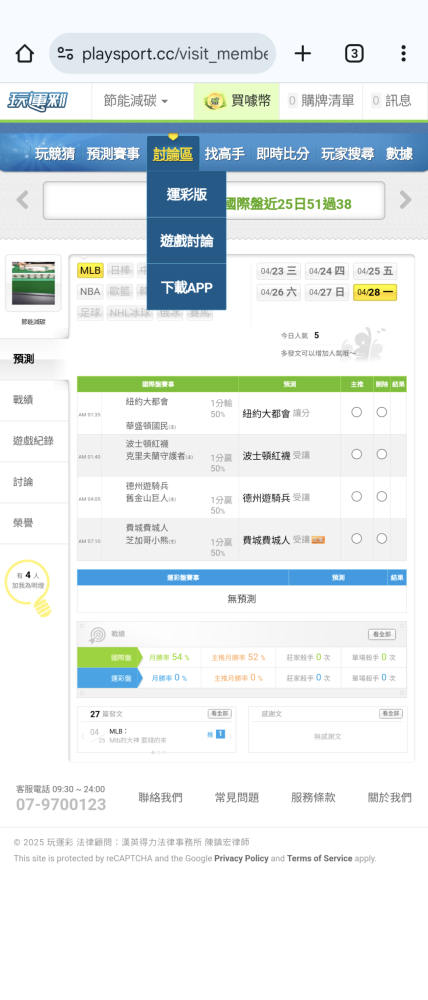
Task: Select 主推 radio for 費城費城人
Action: tap(357, 538)
